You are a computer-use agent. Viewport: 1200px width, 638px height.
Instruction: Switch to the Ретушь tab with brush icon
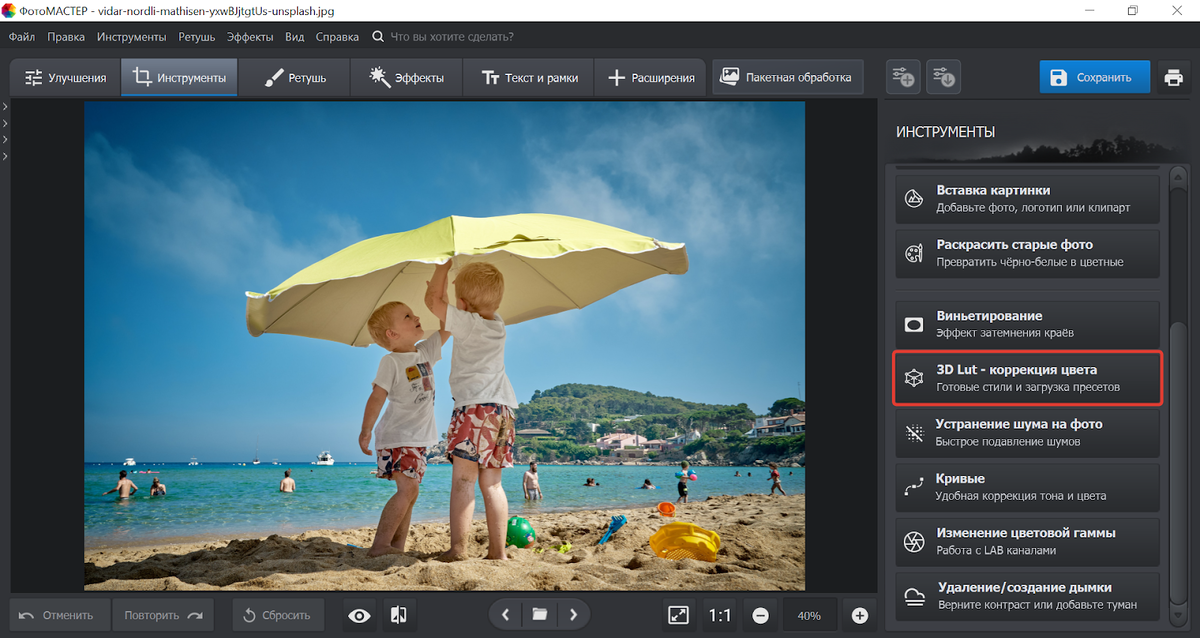click(x=294, y=77)
